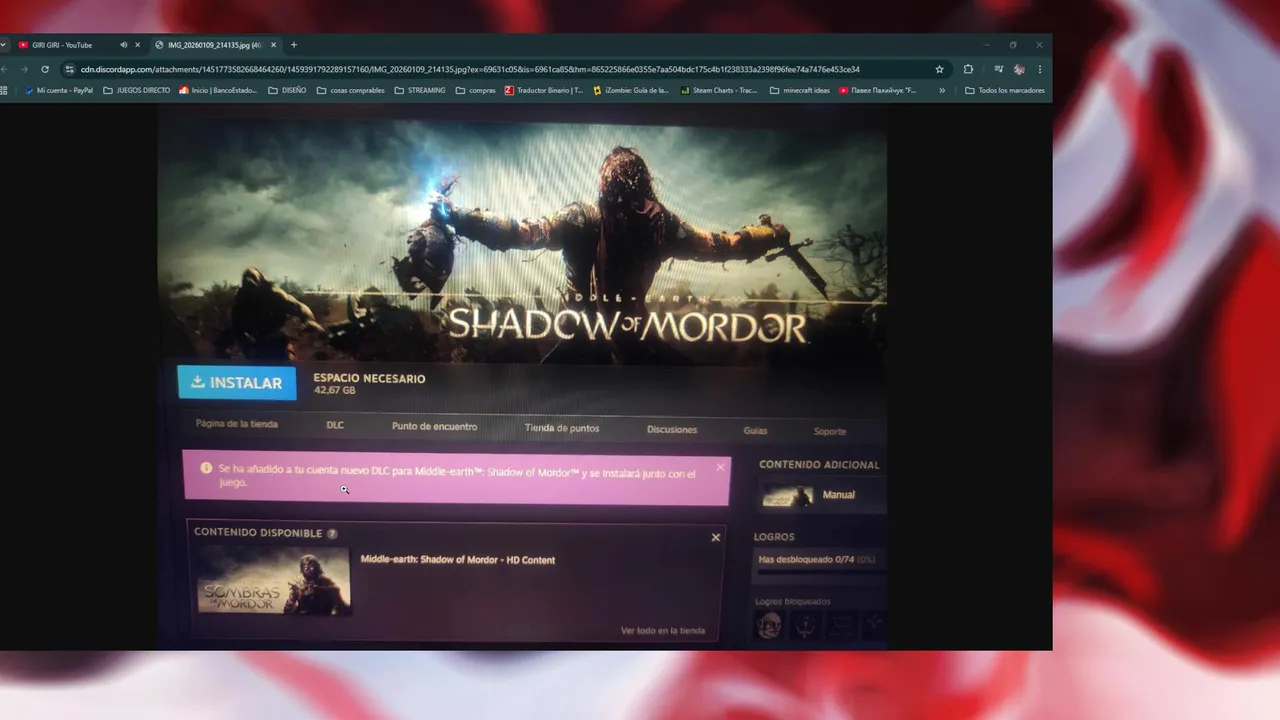Viewport: 1280px width, 720px height.
Task: Open the Extensions puzzle icon
Action: coord(968,69)
